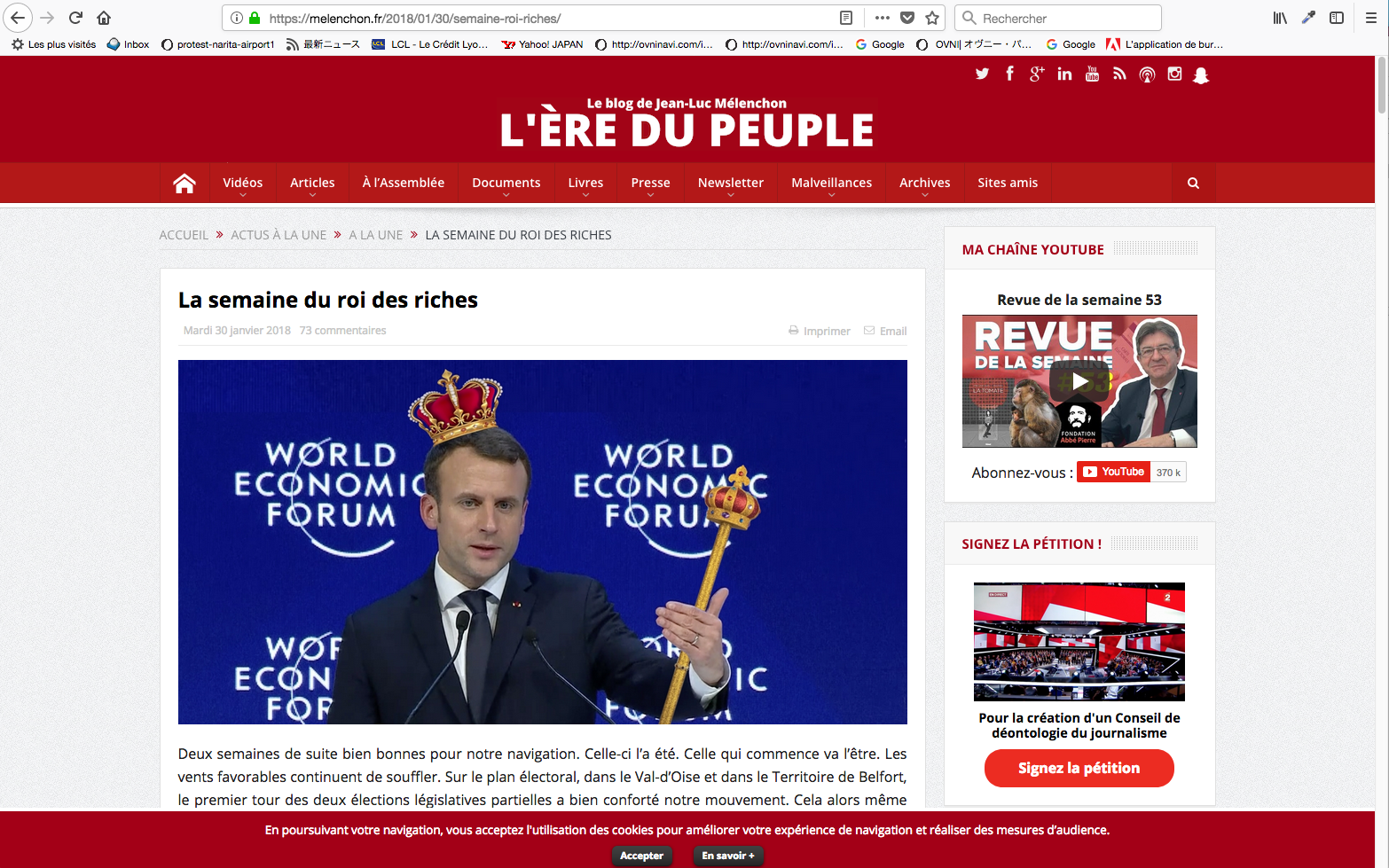The image size is (1389, 868).
Task: Click the L'ÈRE DU PEUPLE site logo
Action: 687,123
